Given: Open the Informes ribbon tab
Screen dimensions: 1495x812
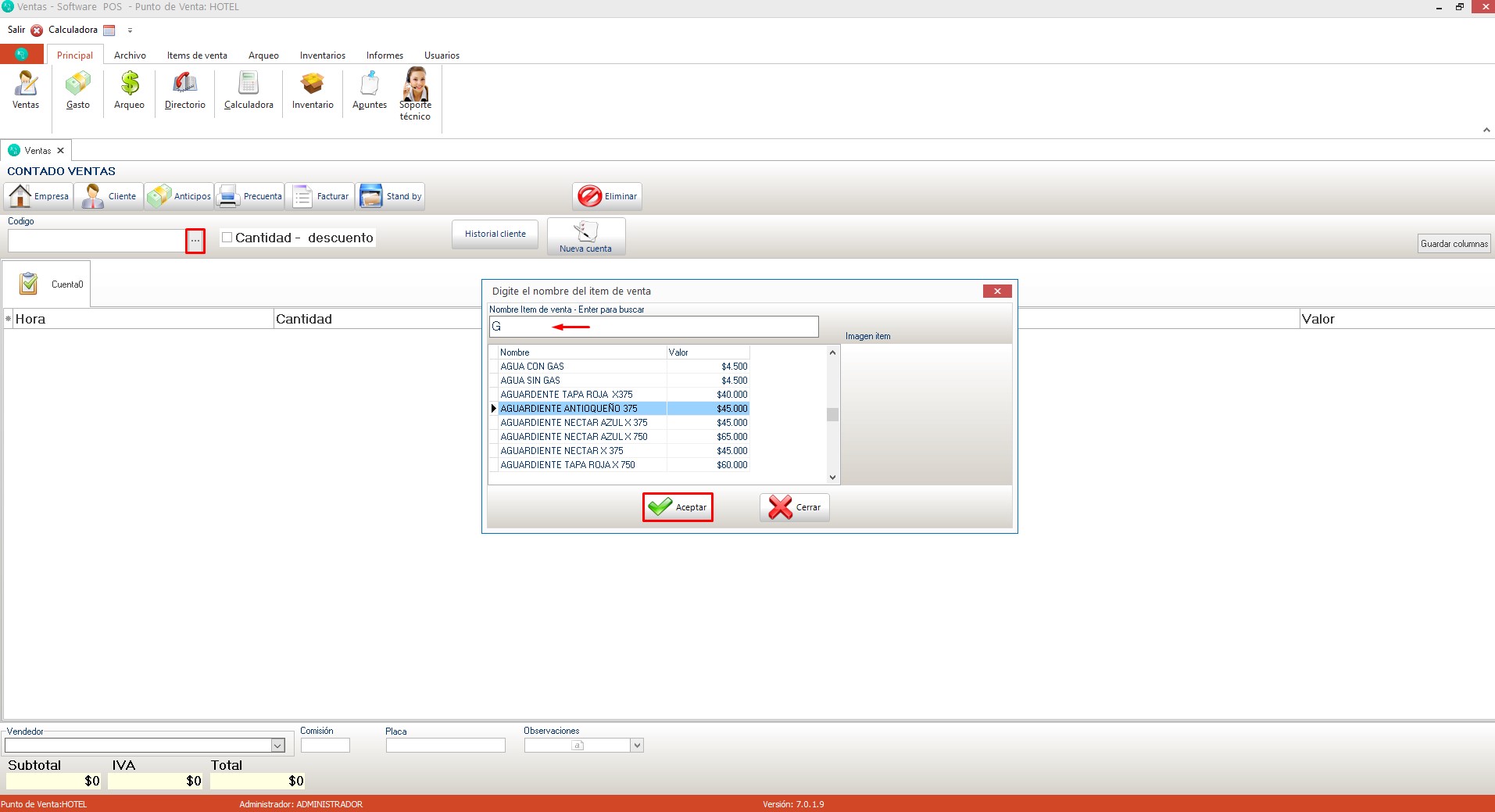Looking at the screenshot, I should (384, 55).
